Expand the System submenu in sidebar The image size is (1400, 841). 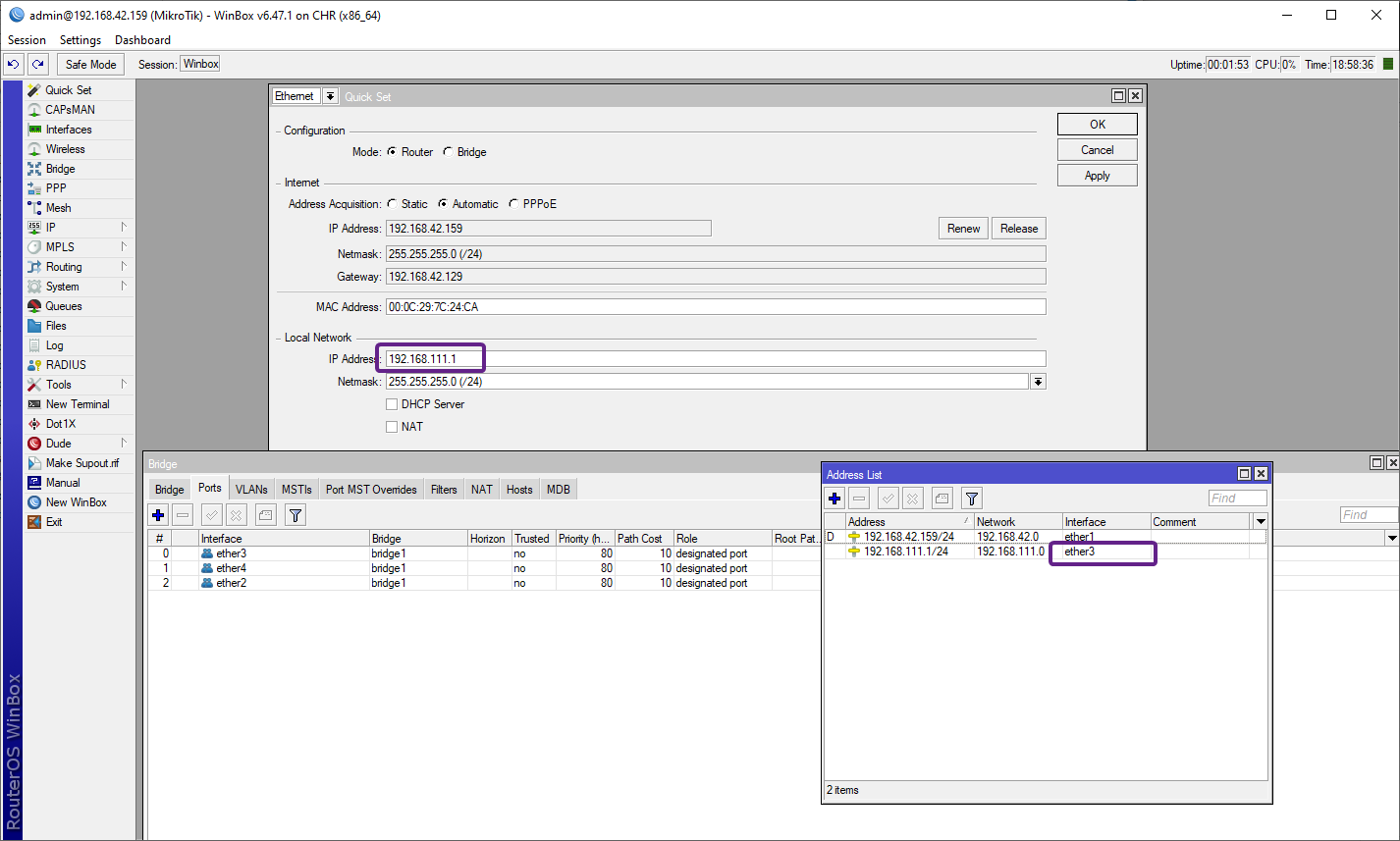tap(125, 287)
